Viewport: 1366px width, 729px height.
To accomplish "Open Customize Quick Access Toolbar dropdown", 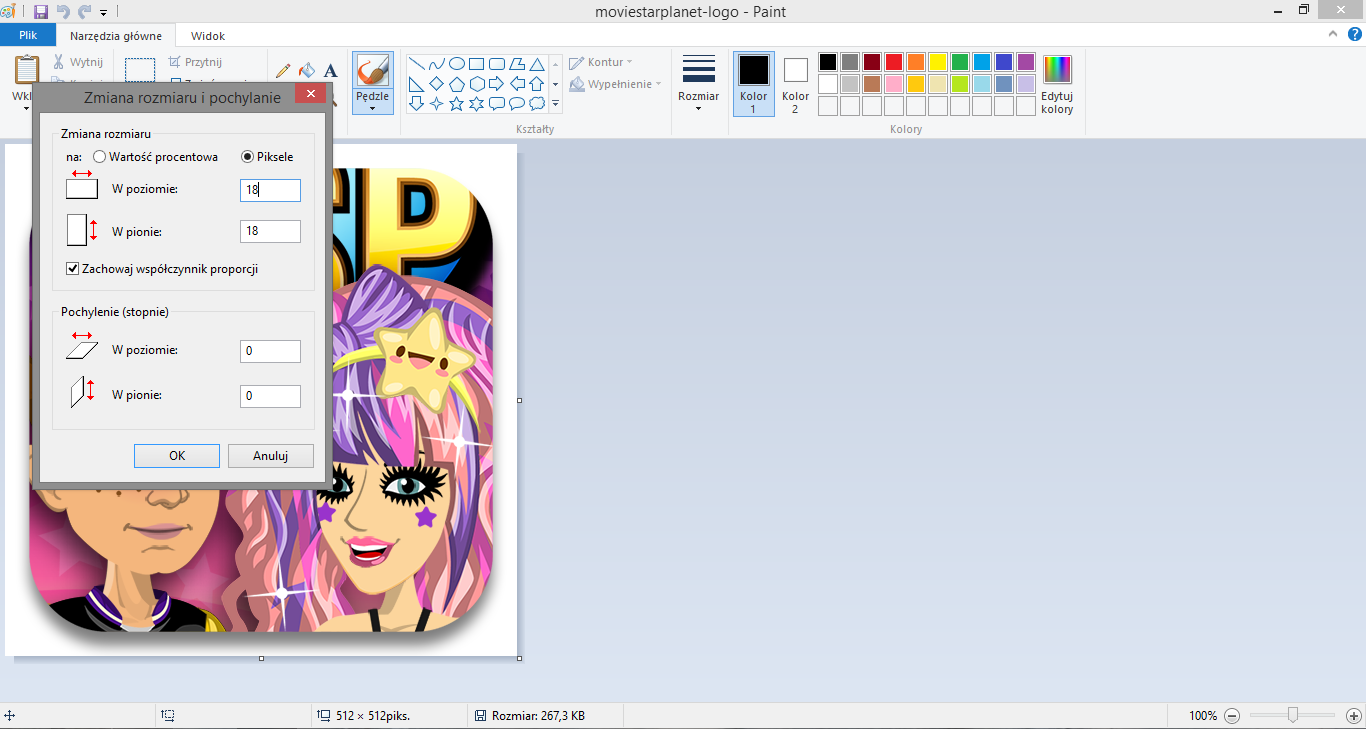I will [x=104, y=13].
